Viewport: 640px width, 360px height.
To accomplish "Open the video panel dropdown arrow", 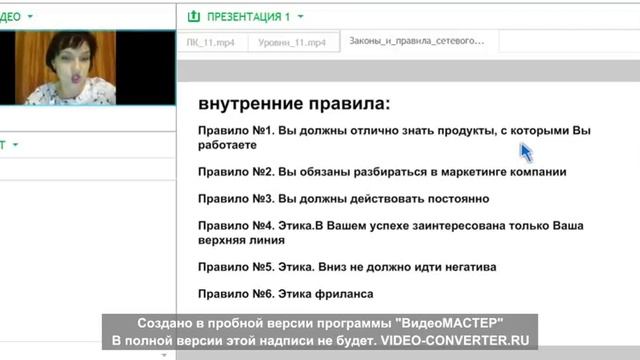I will [30, 17].
